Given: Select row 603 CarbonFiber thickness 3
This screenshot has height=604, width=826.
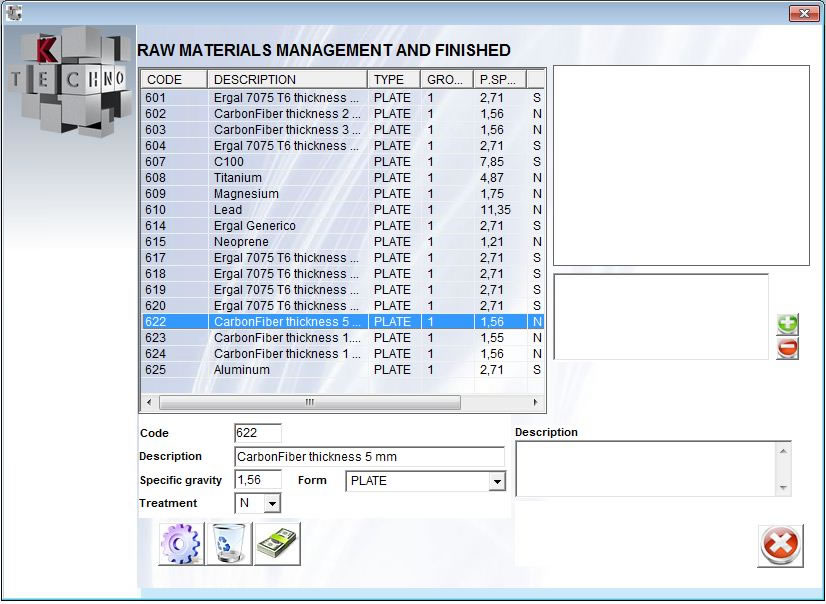Looking at the screenshot, I should click(x=343, y=130).
